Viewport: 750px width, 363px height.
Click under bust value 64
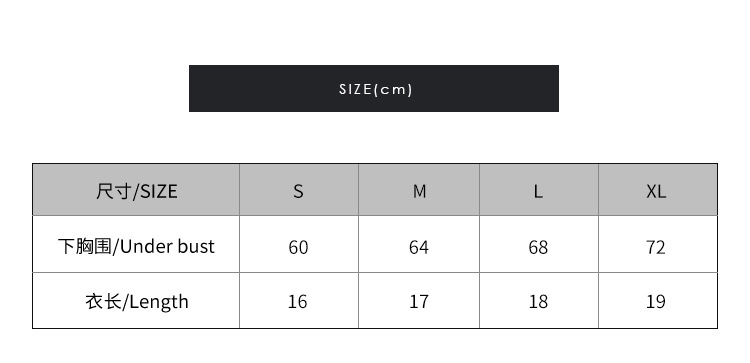[x=419, y=247]
